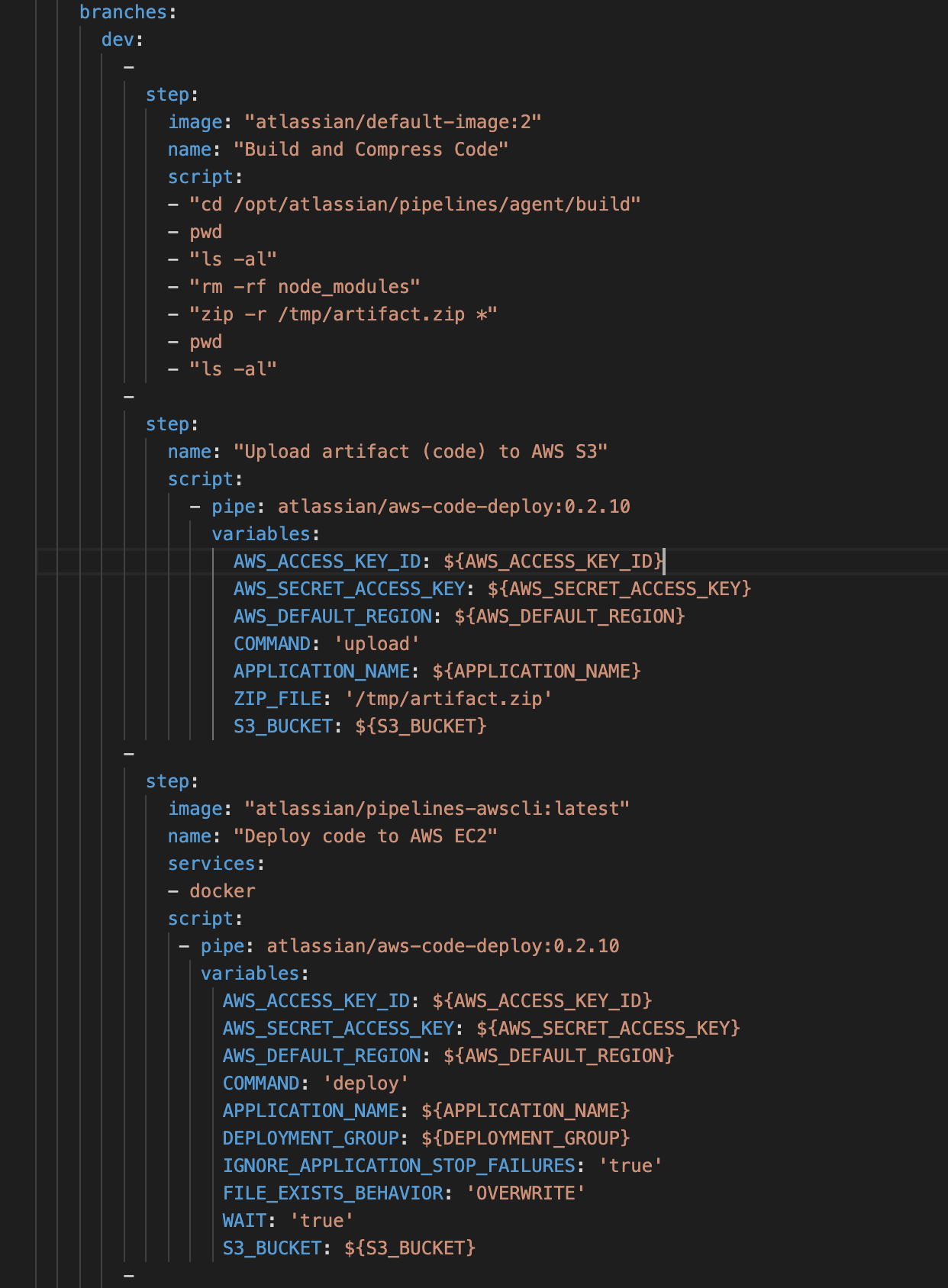Click the 'Deploy code to AWS EC2' name
The height and width of the screenshot is (1288, 948).
point(366,836)
